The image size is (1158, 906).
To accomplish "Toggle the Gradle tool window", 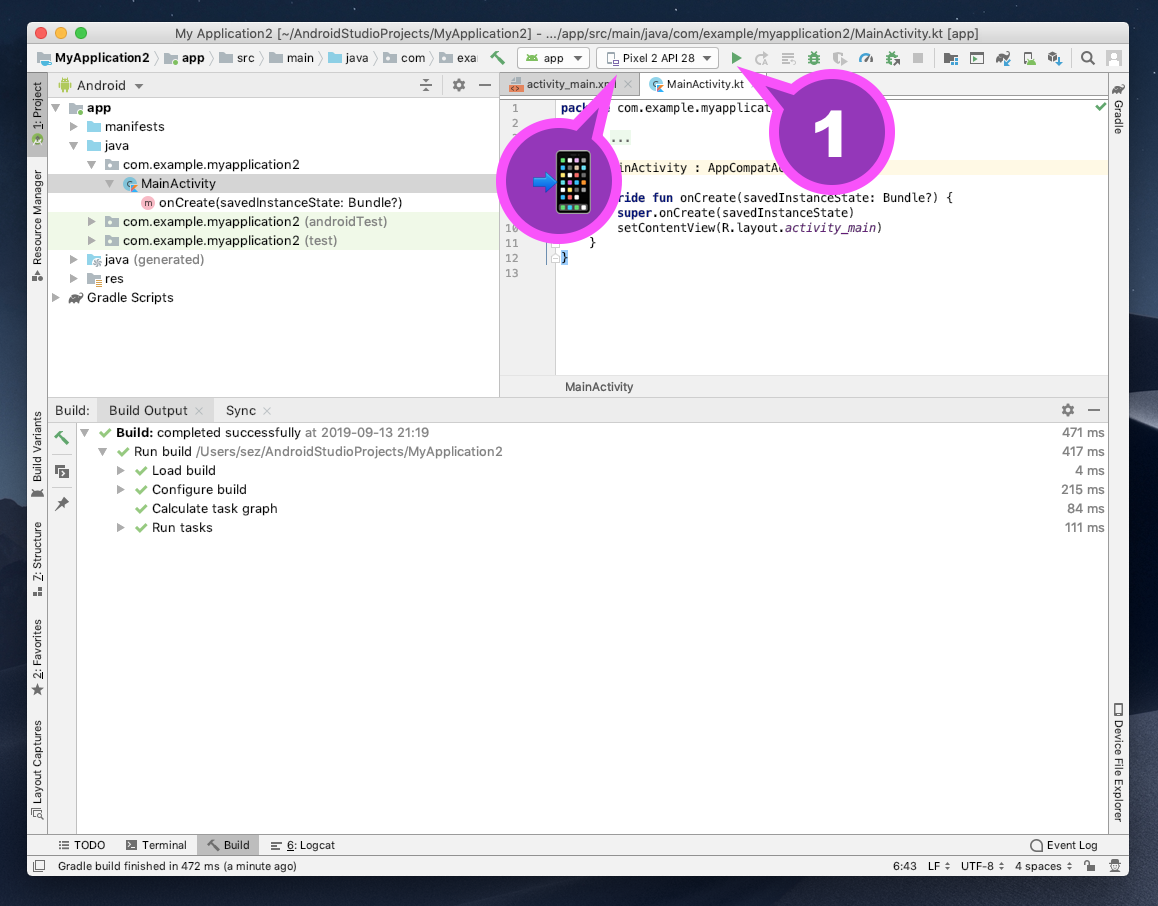I will point(1118,108).
